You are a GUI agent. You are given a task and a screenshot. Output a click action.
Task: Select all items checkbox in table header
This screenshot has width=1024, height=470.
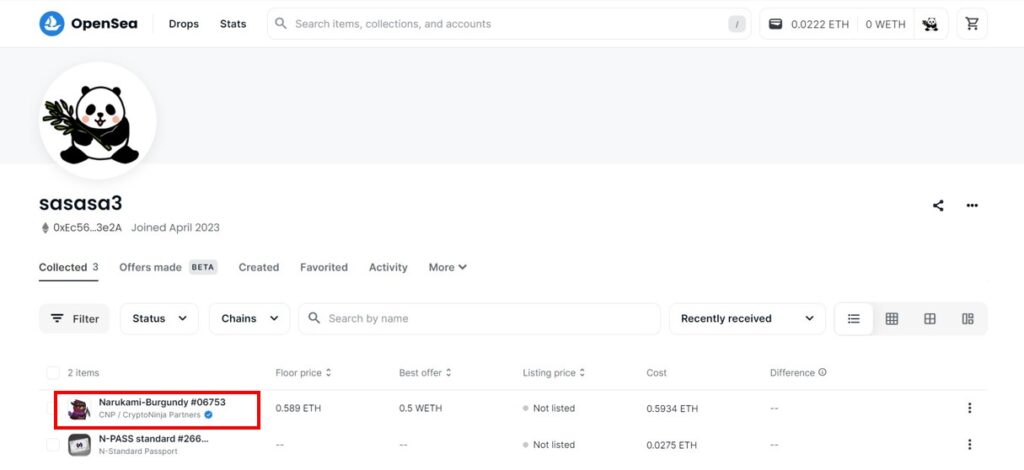[x=53, y=373]
